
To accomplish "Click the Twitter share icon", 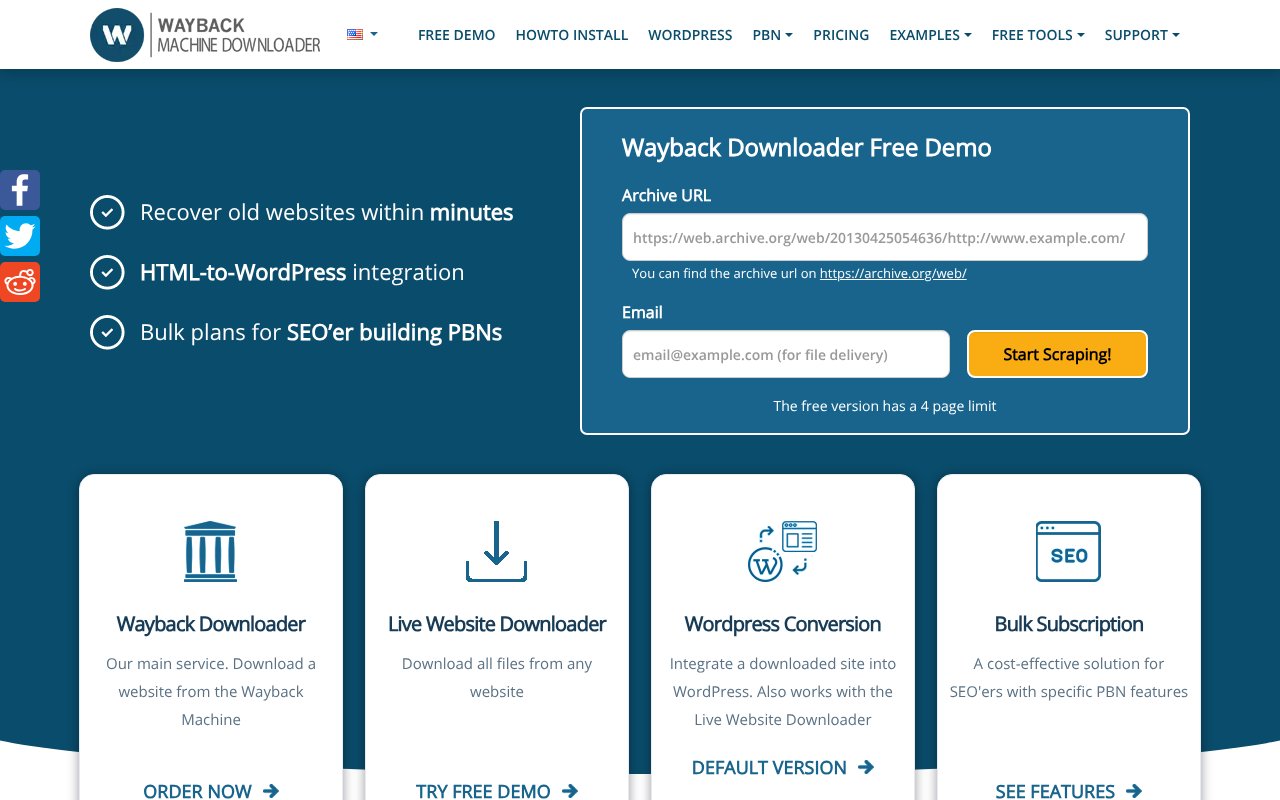I will click(x=20, y=236).
